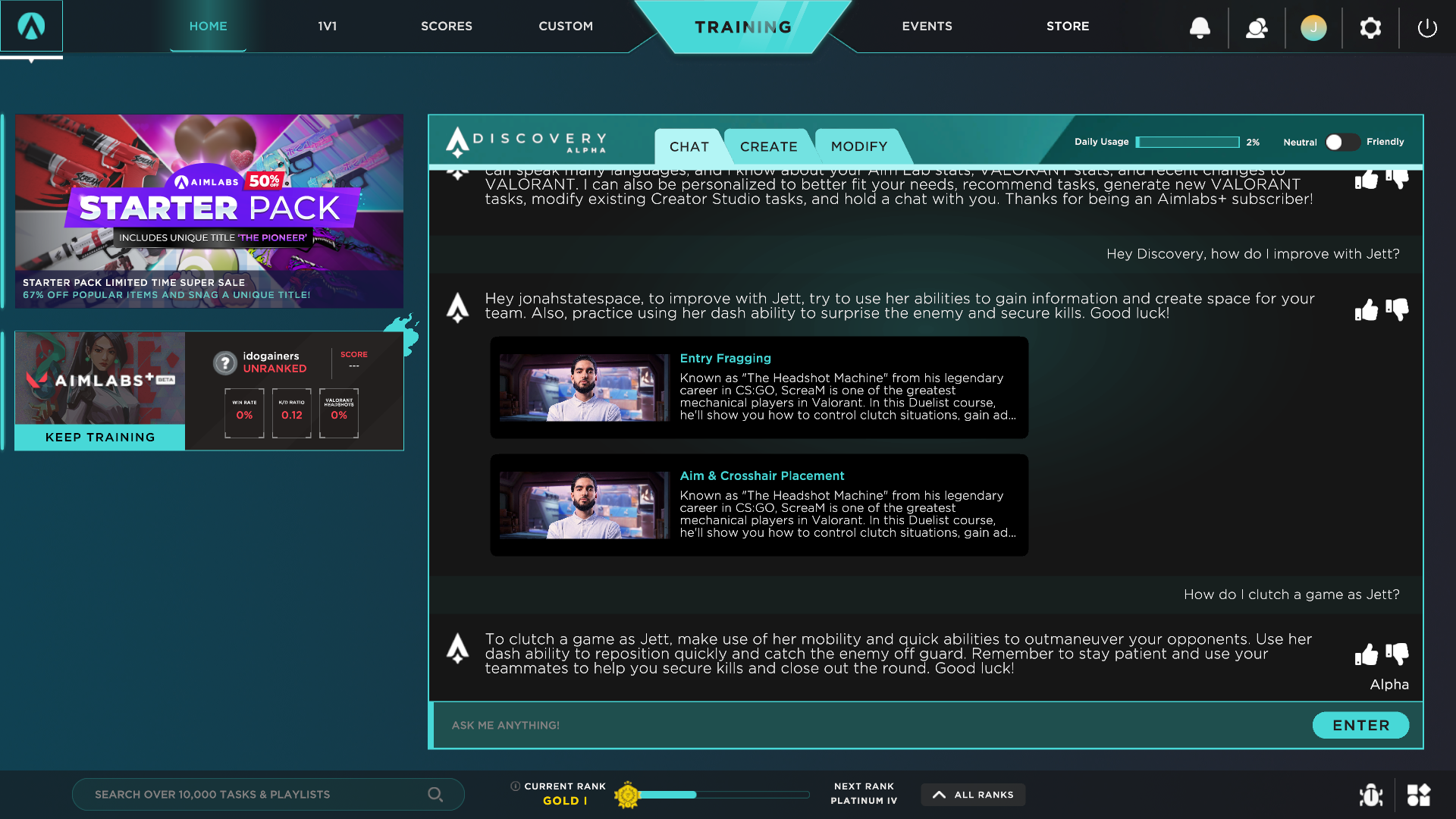Click the Discovery Alpha logo icon
The height and width of the screenshot is (819, 1456).
459,141
